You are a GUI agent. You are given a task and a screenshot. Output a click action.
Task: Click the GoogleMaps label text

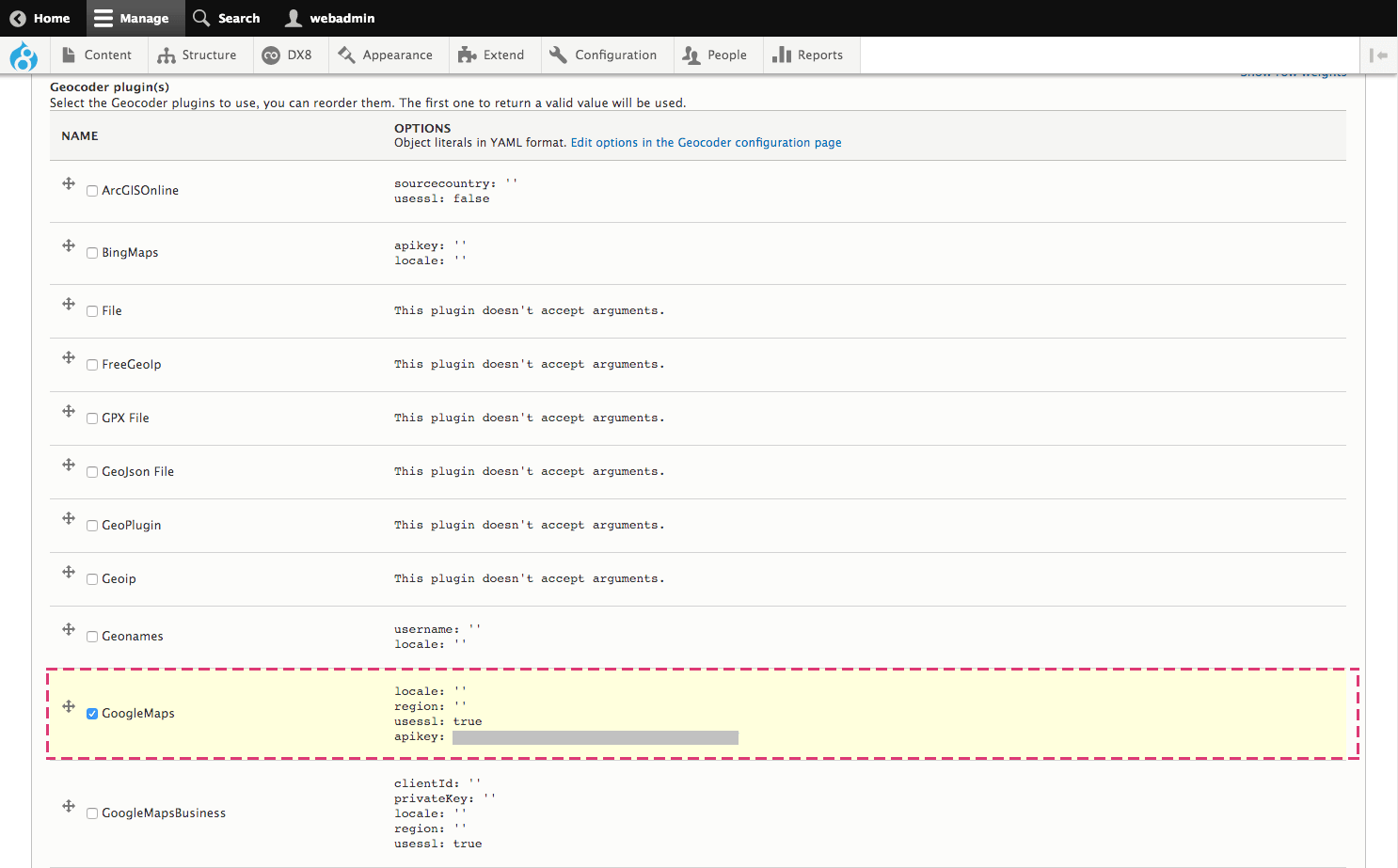(138, 714)
